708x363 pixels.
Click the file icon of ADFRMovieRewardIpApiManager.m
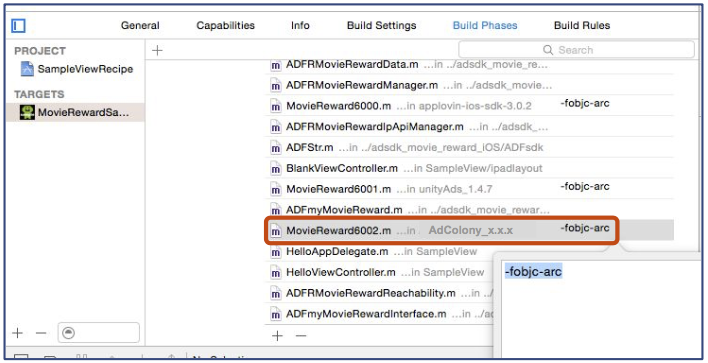point(275,127)
